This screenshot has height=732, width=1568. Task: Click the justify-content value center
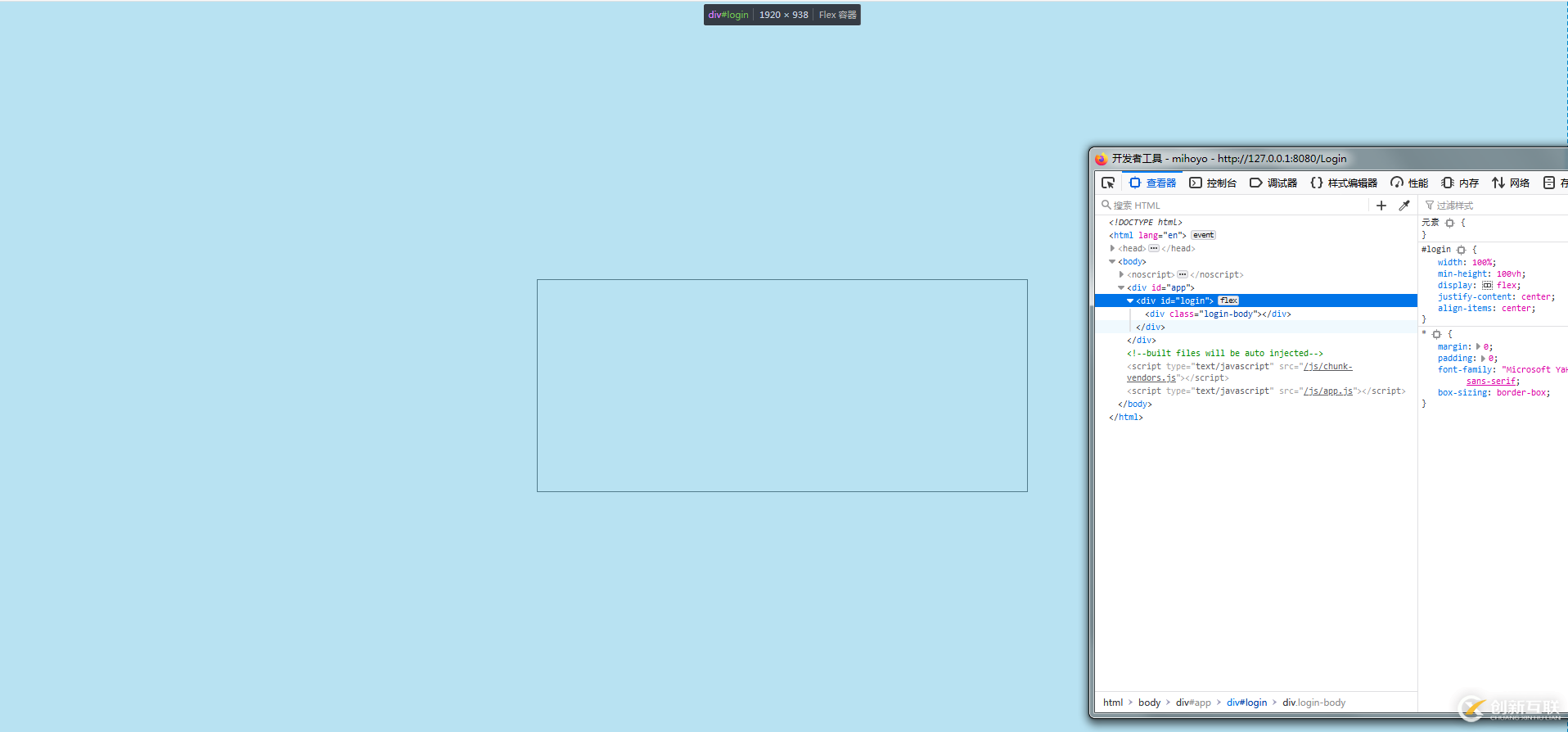click(x=1536, y=297)
